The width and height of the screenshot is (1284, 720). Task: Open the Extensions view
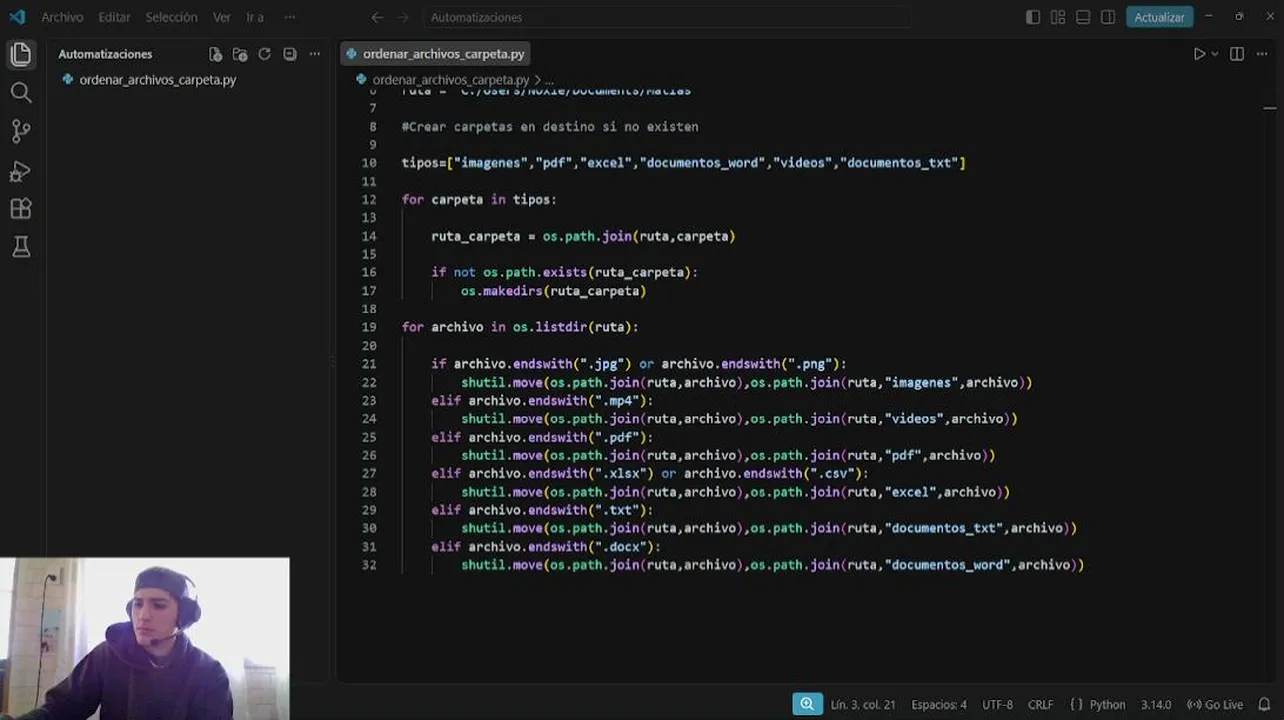coord(20,209)
